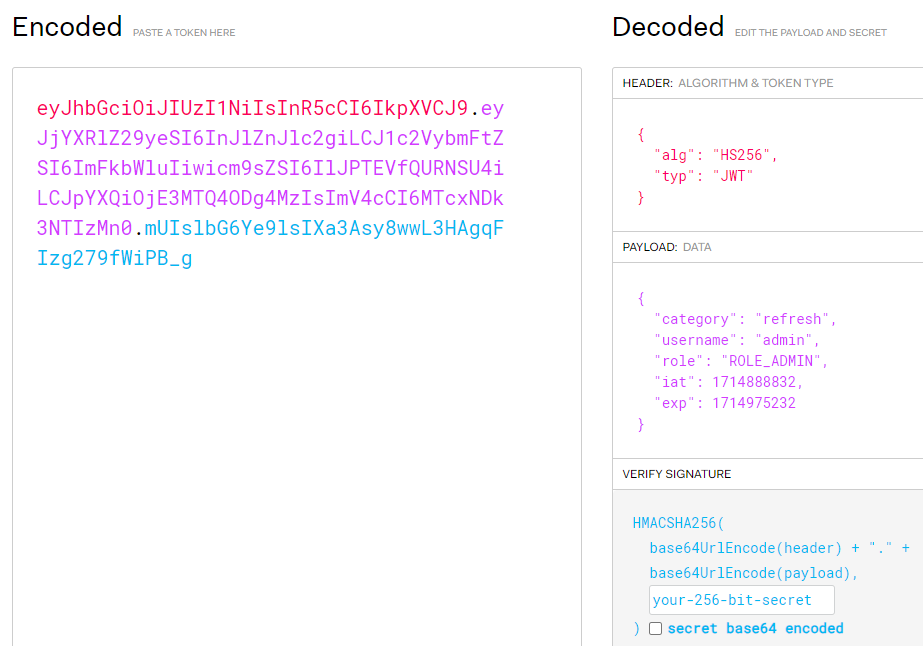Click the 'DATA' label beside PAYLOAD
The height and width of the screenshot is (646, 923).
[x=697, y=247]
